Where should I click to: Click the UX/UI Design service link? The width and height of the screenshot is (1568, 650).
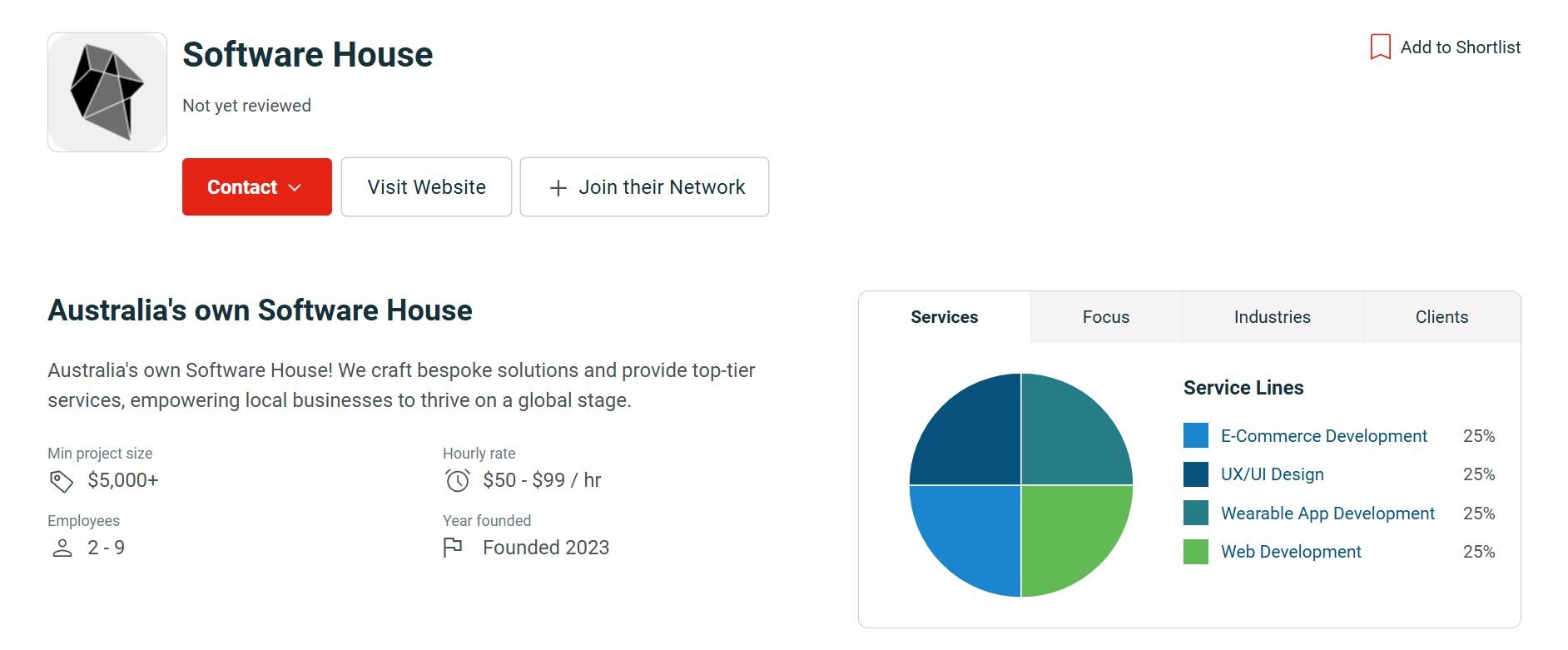[1272, 474]
